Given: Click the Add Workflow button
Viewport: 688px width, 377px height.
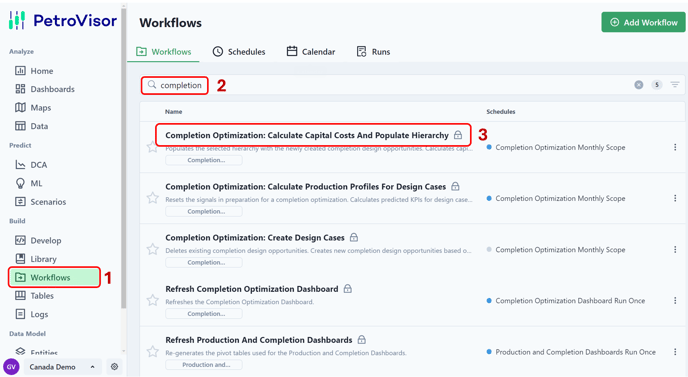Looking at the screenshot, I should click(x=643, y=22).
